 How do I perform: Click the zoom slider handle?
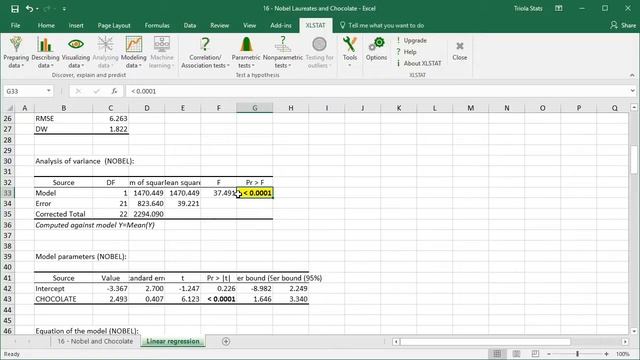click(x=577, y=354)
